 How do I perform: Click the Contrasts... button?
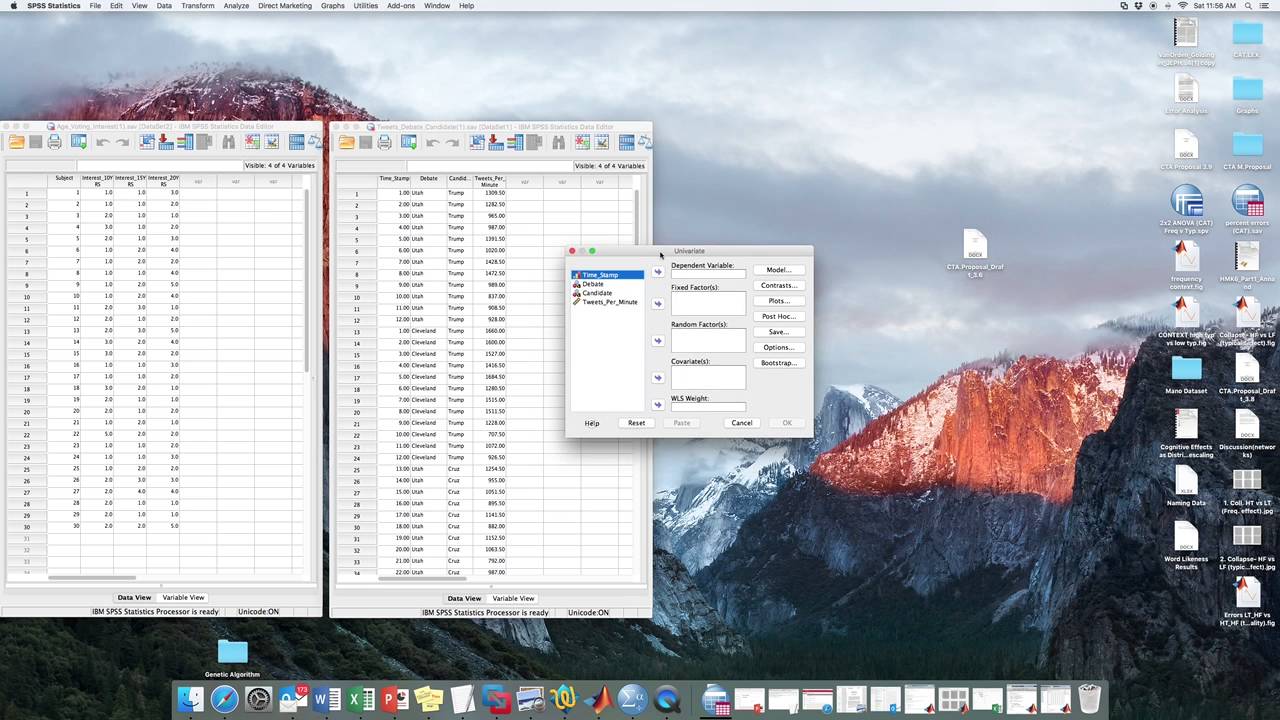click(x=778, y=285)
